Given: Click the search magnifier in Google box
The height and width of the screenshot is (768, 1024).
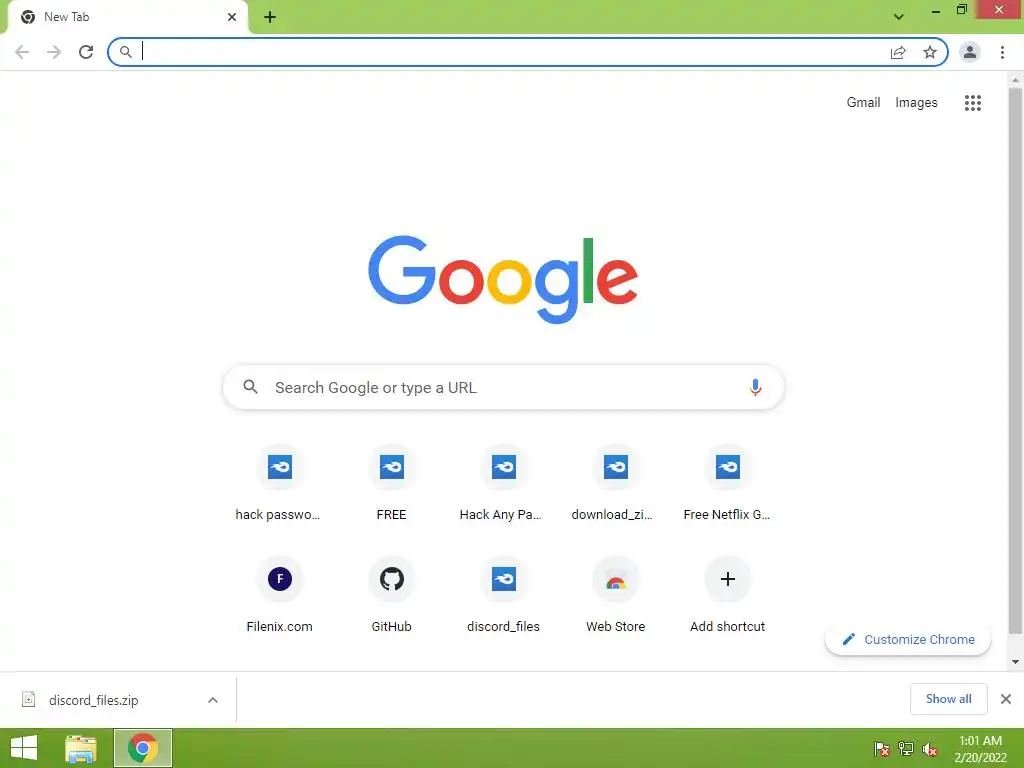Looking at the screenshot, I should click(250, 387).
